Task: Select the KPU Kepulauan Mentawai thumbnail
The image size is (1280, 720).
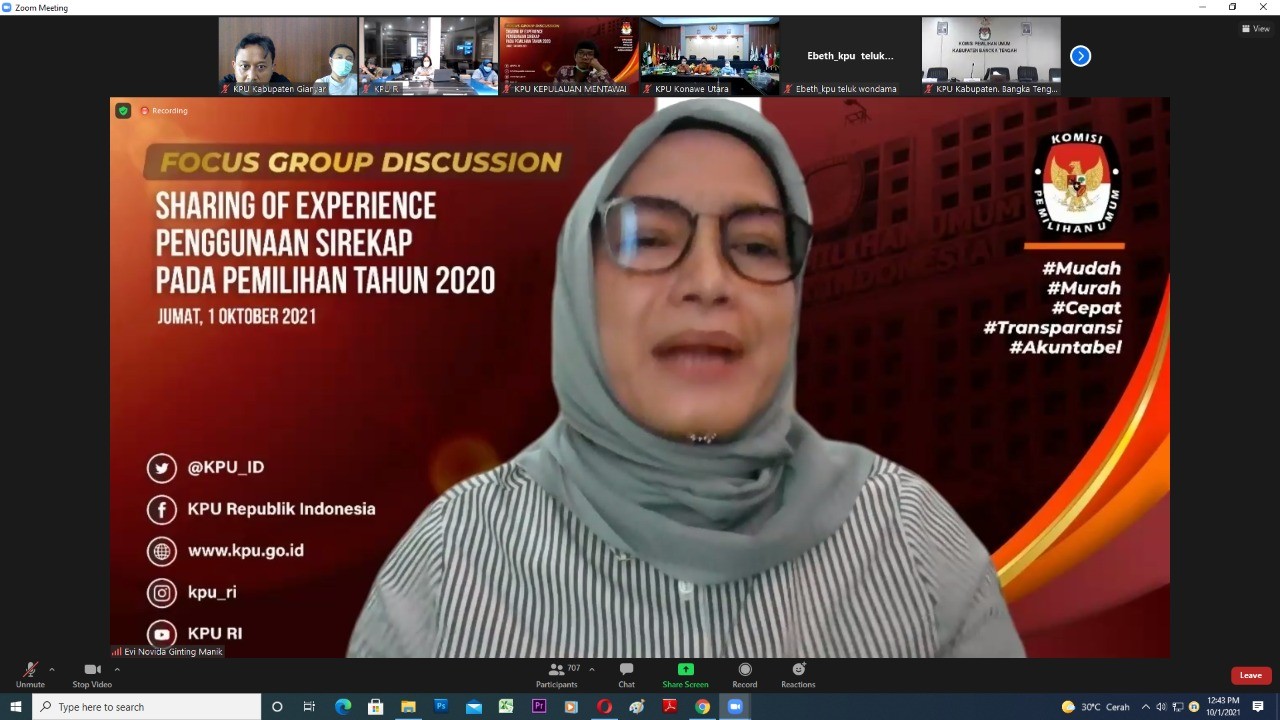Action: pyautogui.click(x=569, y=55)
